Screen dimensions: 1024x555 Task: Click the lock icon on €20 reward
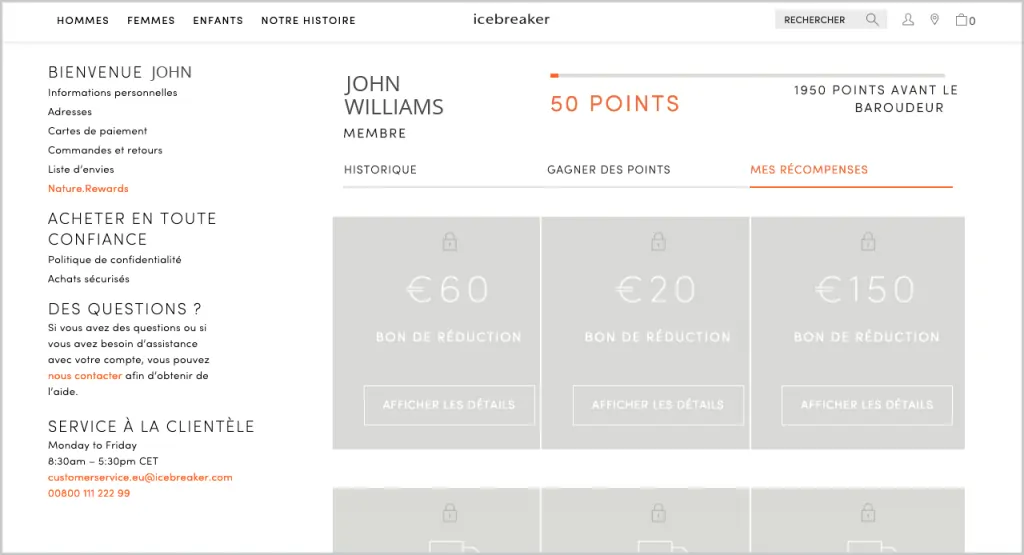[658, 241]
